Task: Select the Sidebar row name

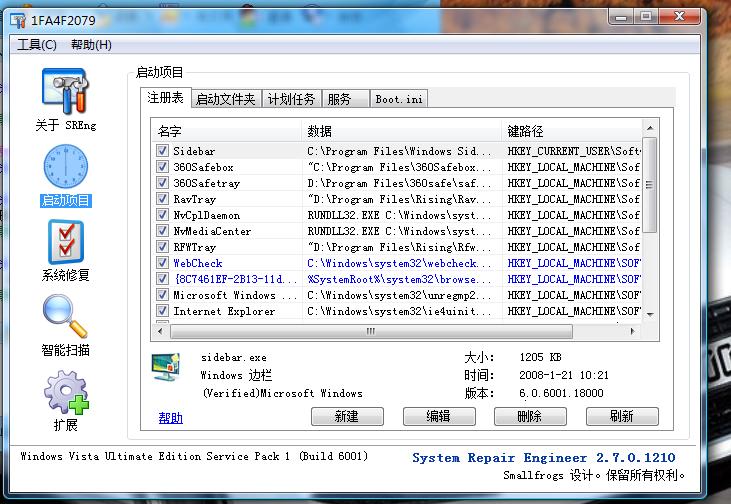Action: (x=194, y=151)
